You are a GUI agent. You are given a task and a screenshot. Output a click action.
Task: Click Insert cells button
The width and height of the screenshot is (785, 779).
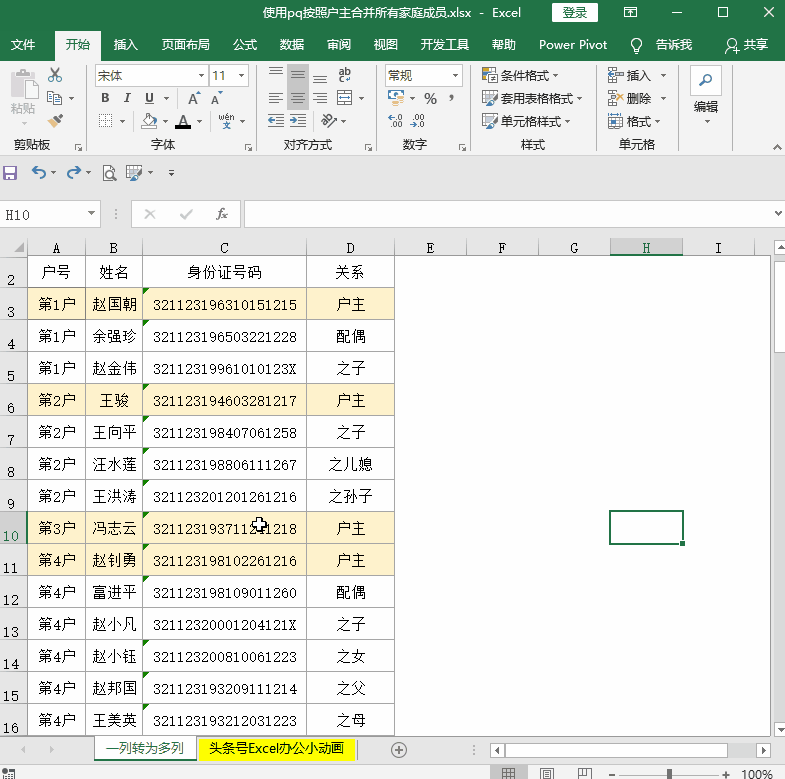pyautogui.click(x=630, y=76)
